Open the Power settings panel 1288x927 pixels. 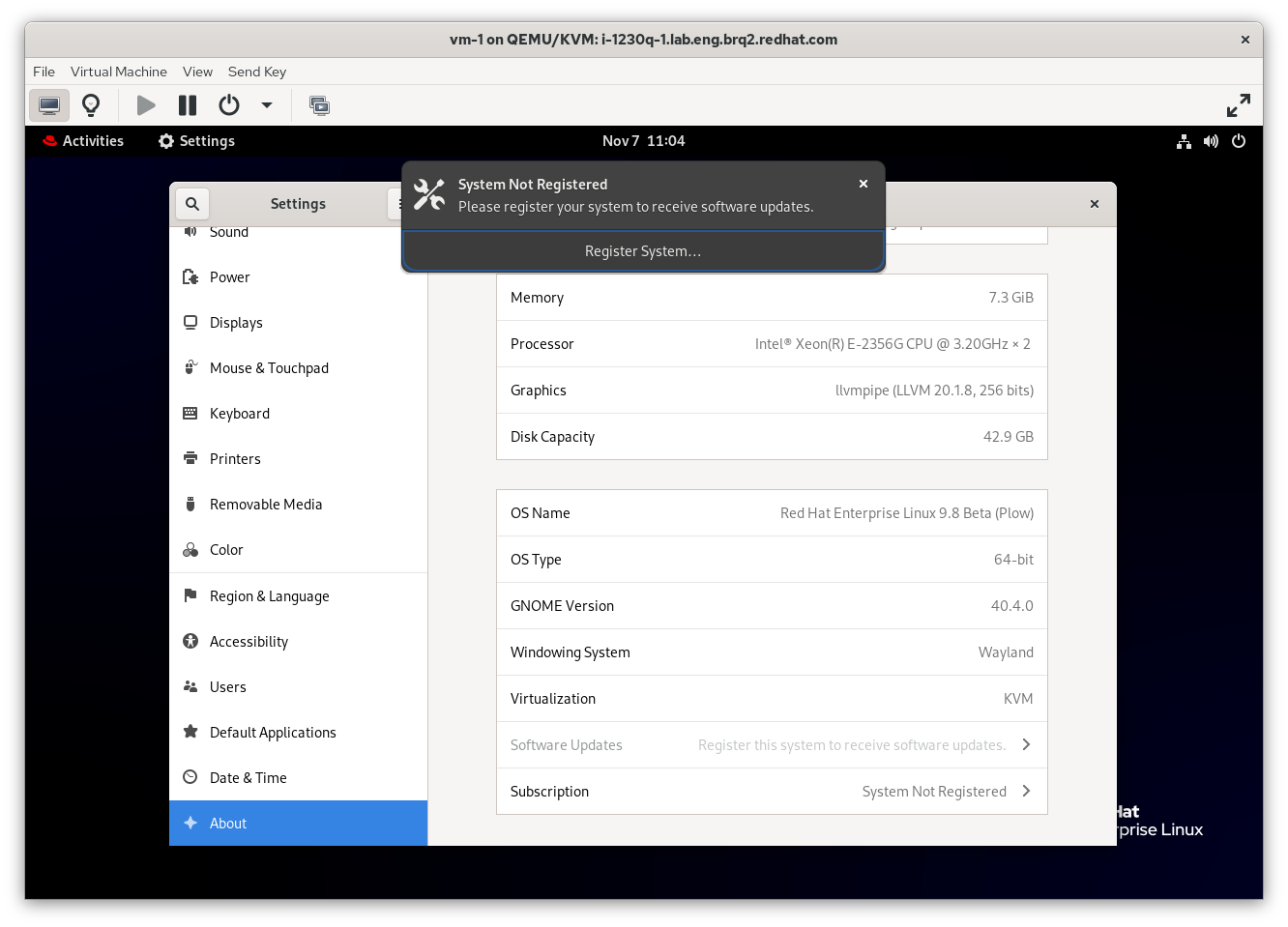298,277
